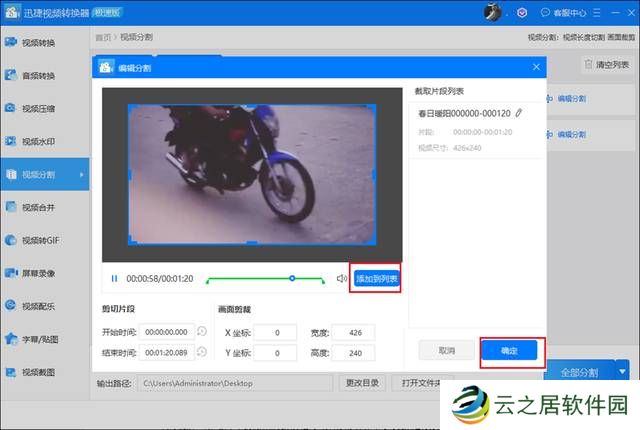The height and width of the screenshot is (430, 640).
Task: Expand the 全部分割 dropdown arrow
Action: 623,371
